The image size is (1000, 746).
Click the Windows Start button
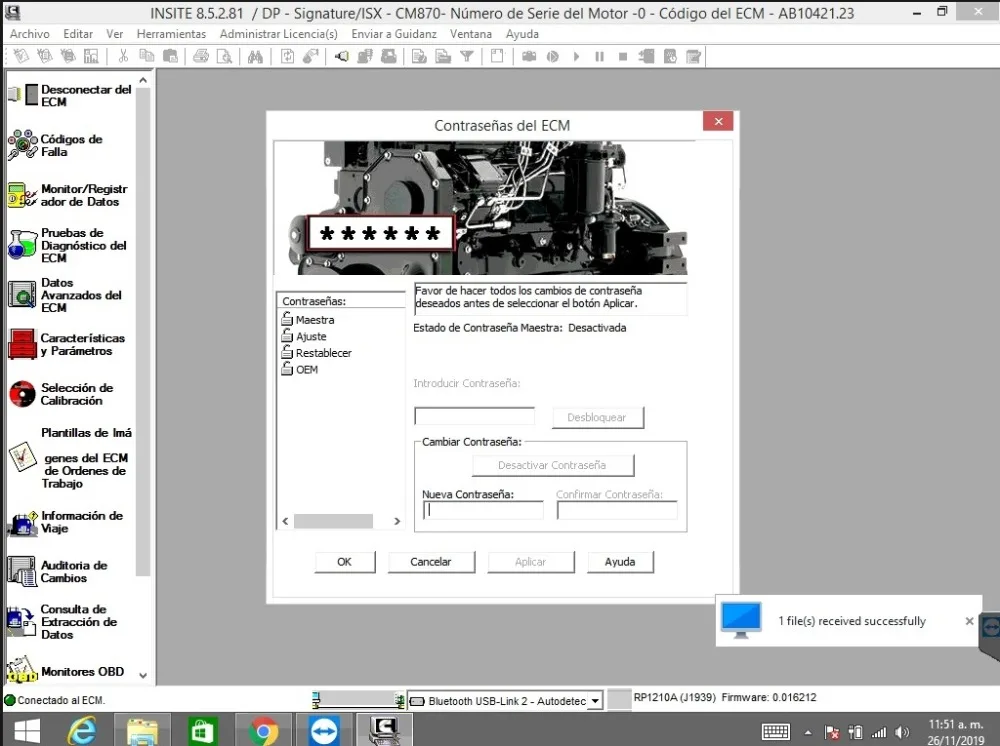(x=26, y=731)
